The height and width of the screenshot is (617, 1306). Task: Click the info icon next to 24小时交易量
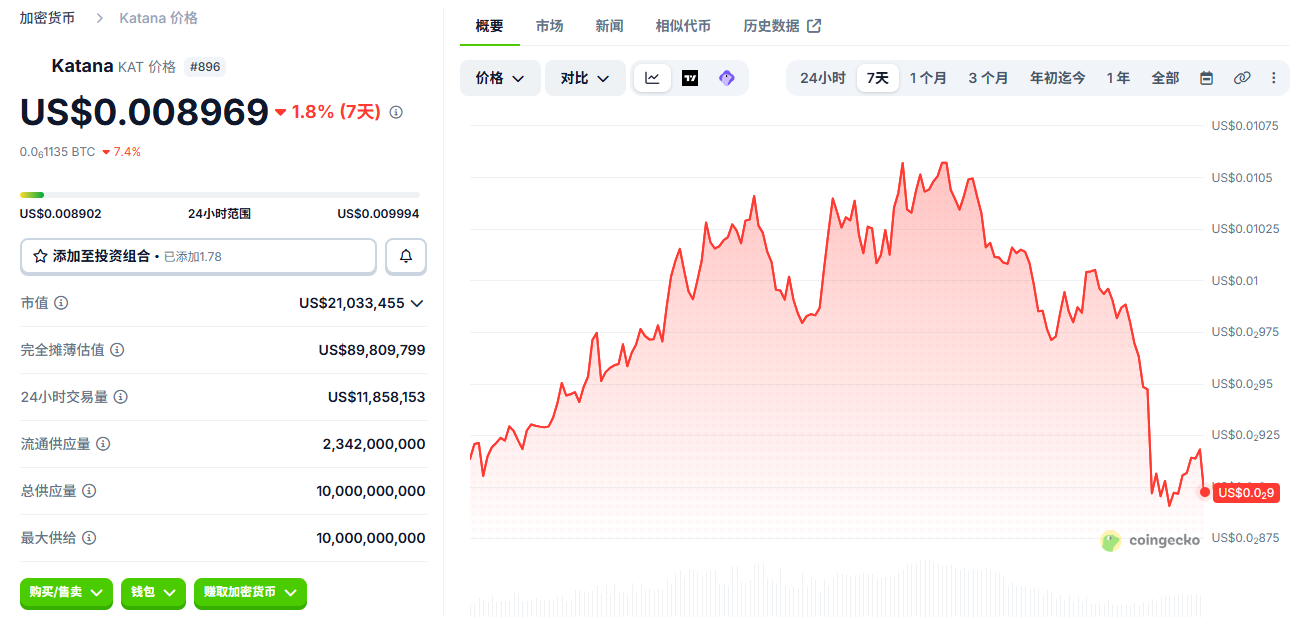click(x=121, y=397)
